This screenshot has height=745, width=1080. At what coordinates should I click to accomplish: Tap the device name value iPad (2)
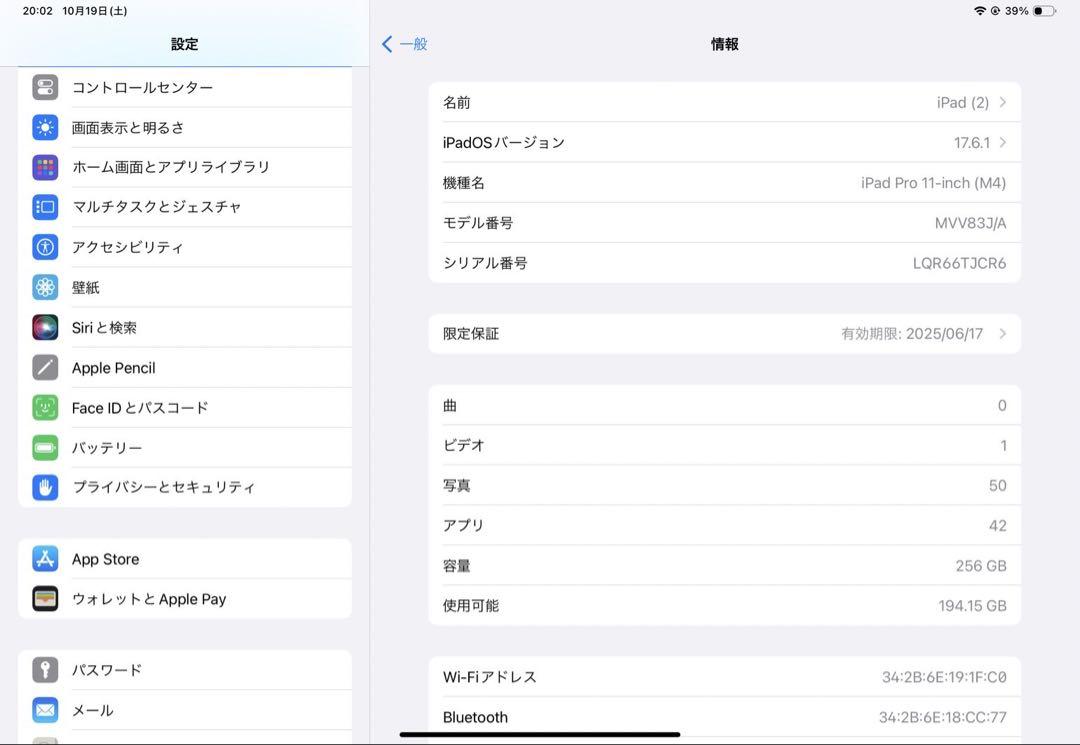(x=962, y=103)
